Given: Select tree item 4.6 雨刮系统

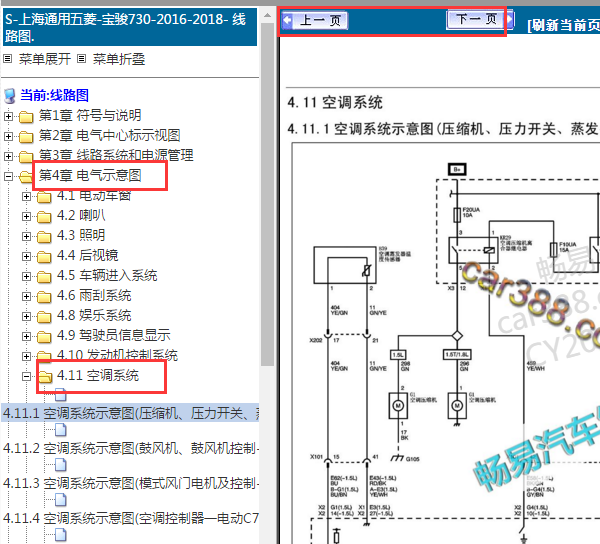Looking at the screenshot, I should [94, 295].
